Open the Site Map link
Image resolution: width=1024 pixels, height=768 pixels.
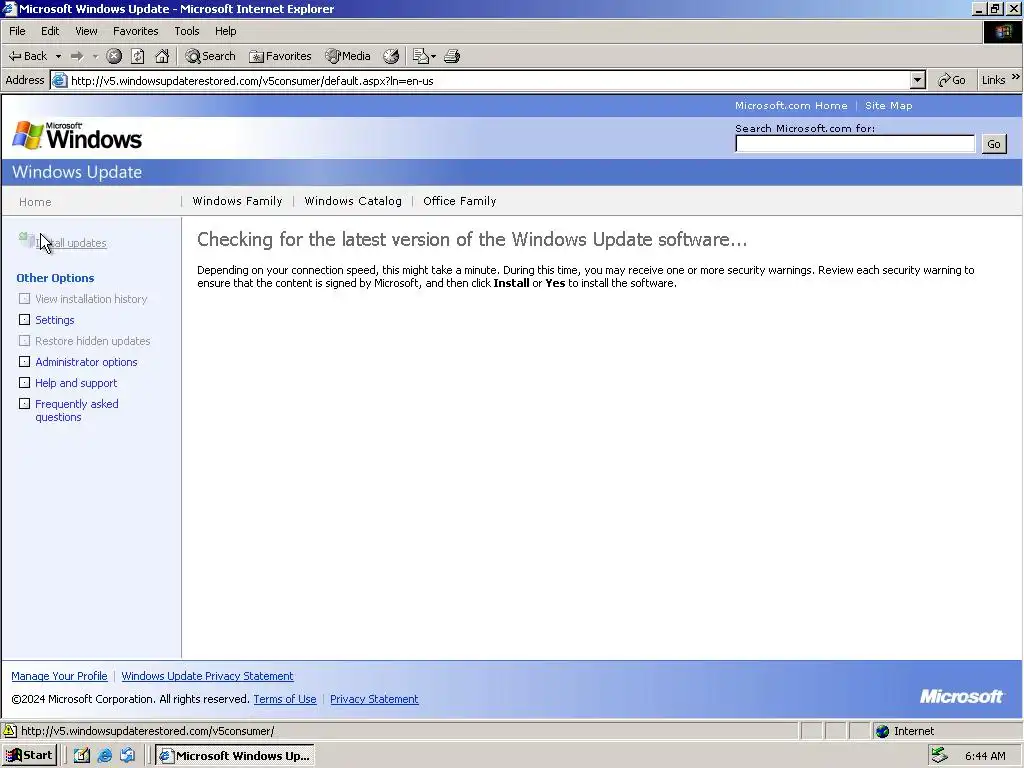tap(888, 105)
